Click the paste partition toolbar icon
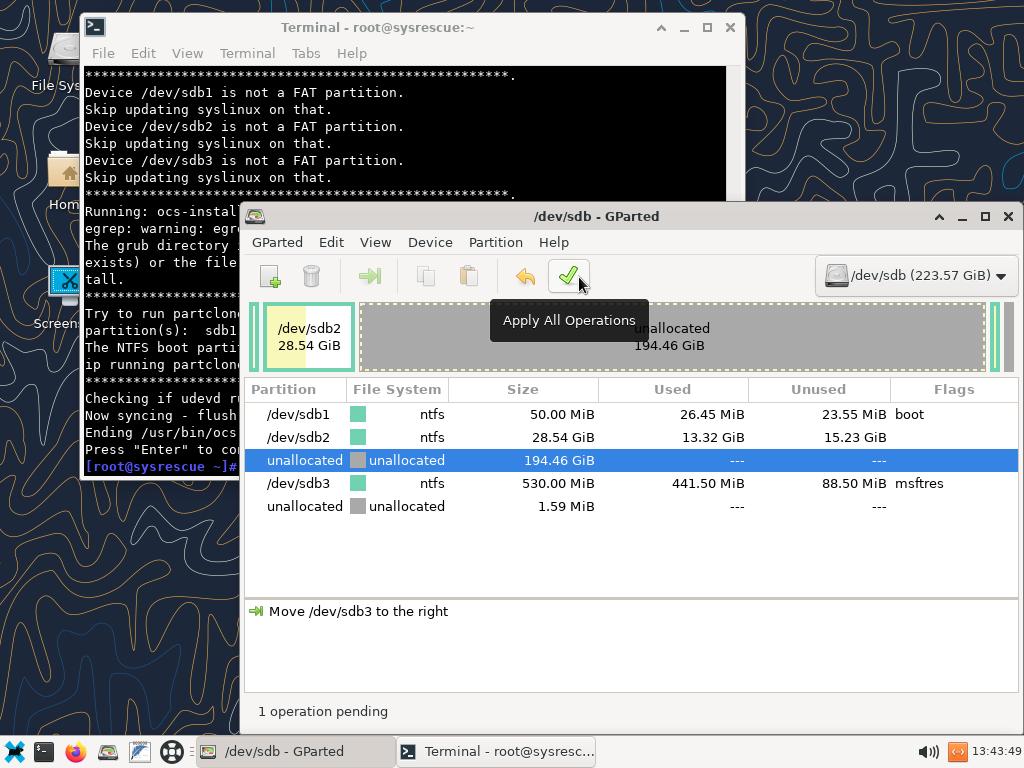 468,276
